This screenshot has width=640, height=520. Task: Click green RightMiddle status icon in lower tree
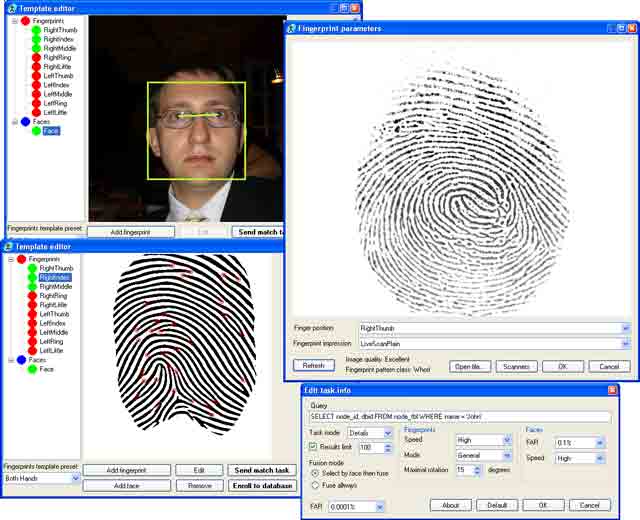click(x=33, y=287)
